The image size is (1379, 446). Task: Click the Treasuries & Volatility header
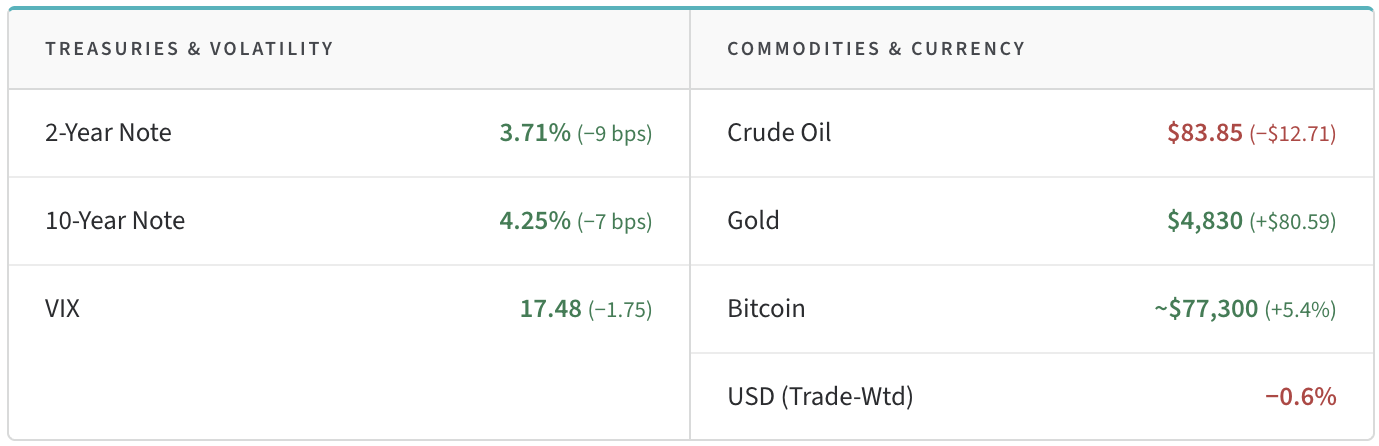pos(189,48)
